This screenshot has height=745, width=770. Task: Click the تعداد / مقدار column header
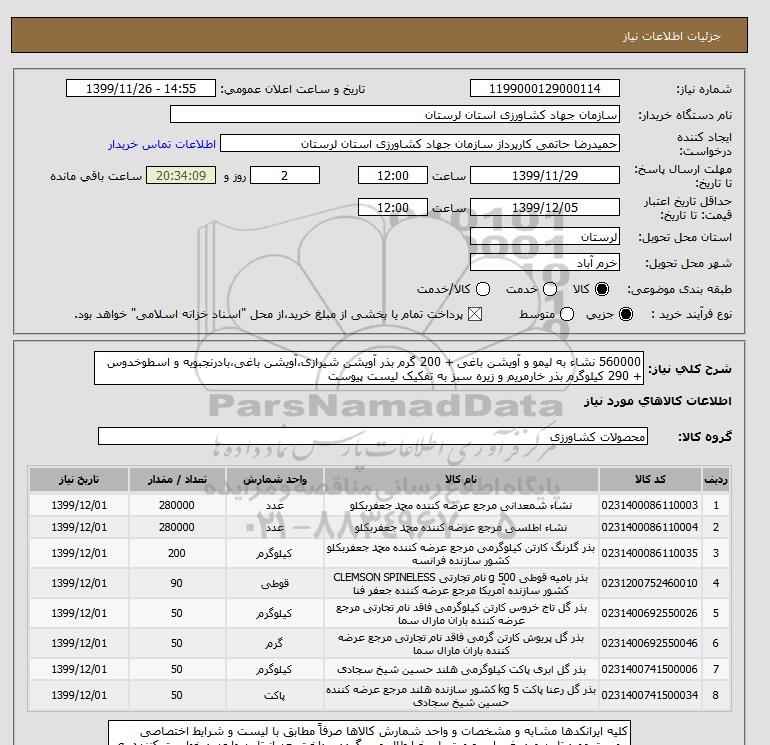point(177,479)
